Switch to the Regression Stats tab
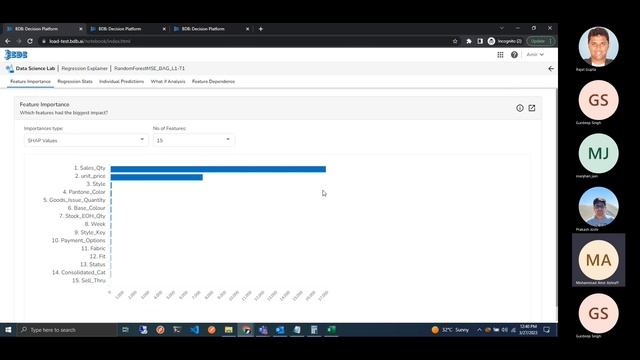 coord(75,82)
